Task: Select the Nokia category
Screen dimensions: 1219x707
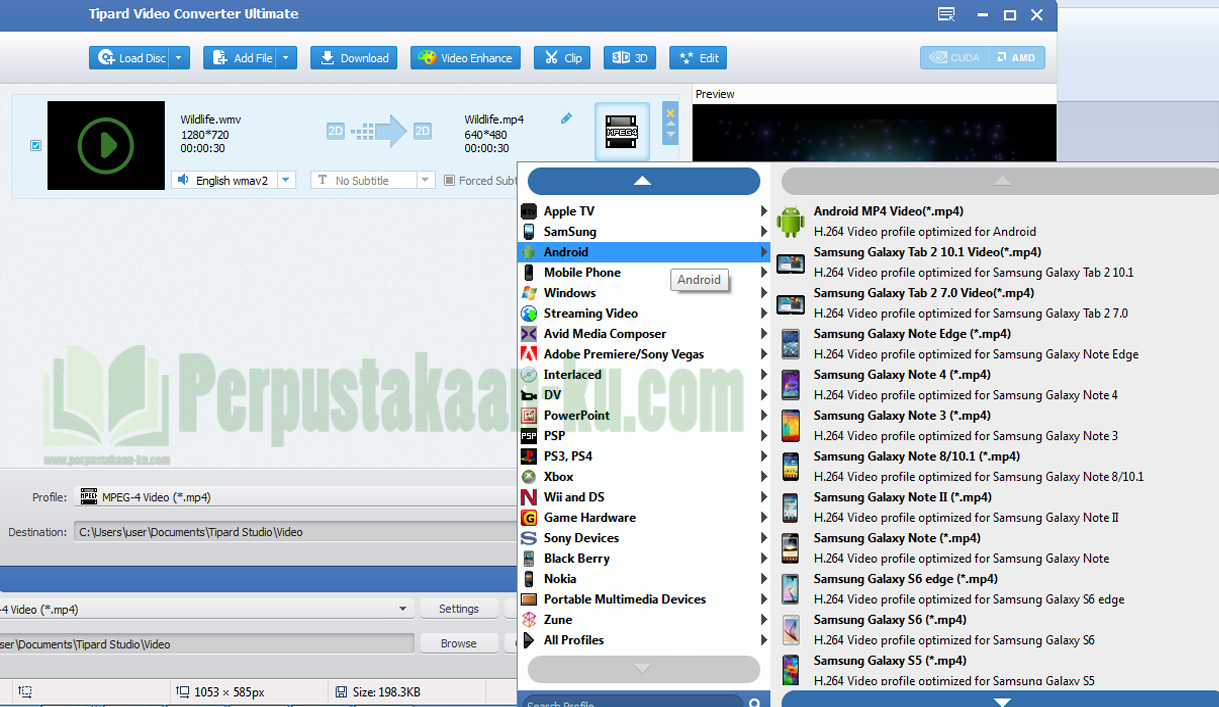Action: [644, 579]
